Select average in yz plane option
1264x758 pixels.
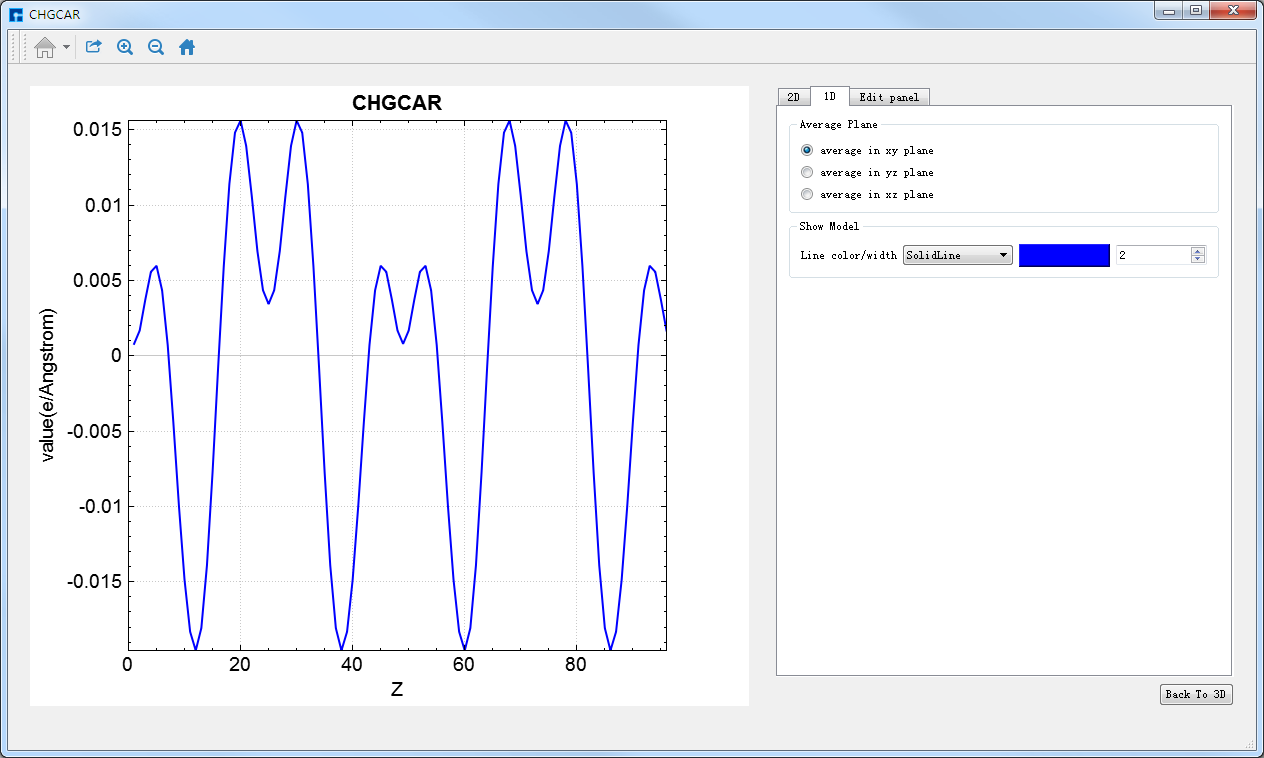(808, 173)
